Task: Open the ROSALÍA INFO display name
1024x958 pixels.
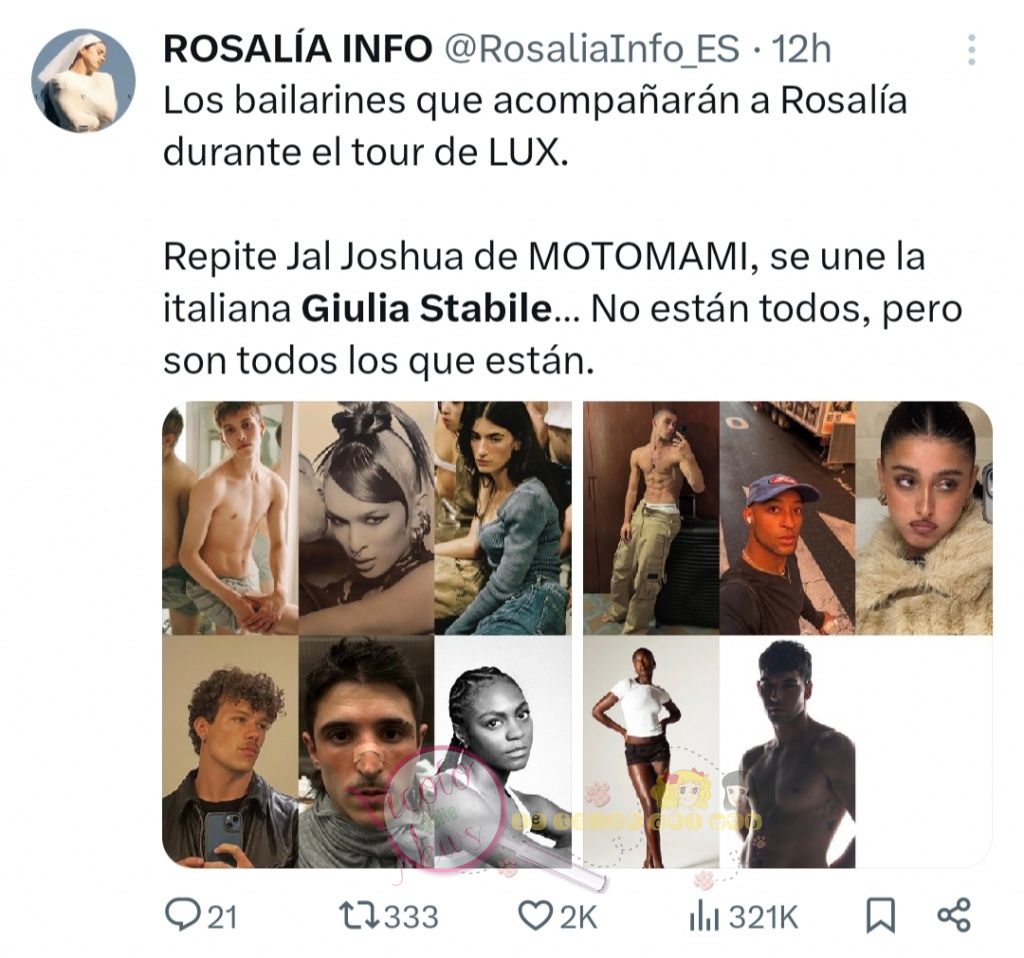Action: (298, 49)
